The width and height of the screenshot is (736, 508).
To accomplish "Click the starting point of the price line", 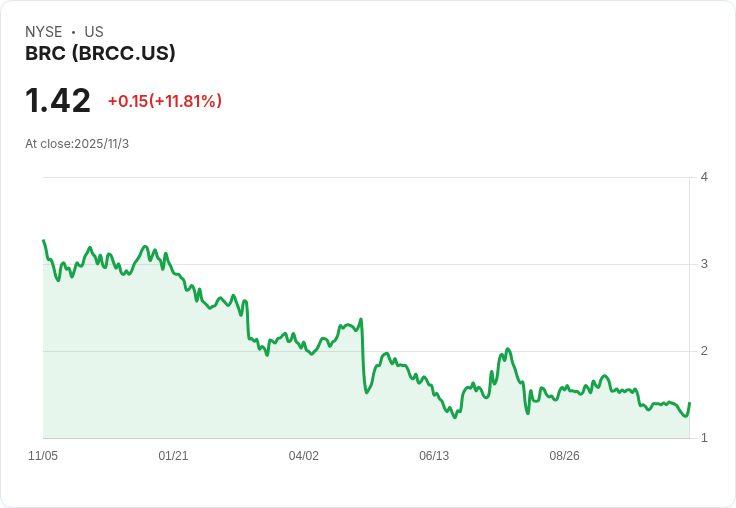I will [44, 241].
